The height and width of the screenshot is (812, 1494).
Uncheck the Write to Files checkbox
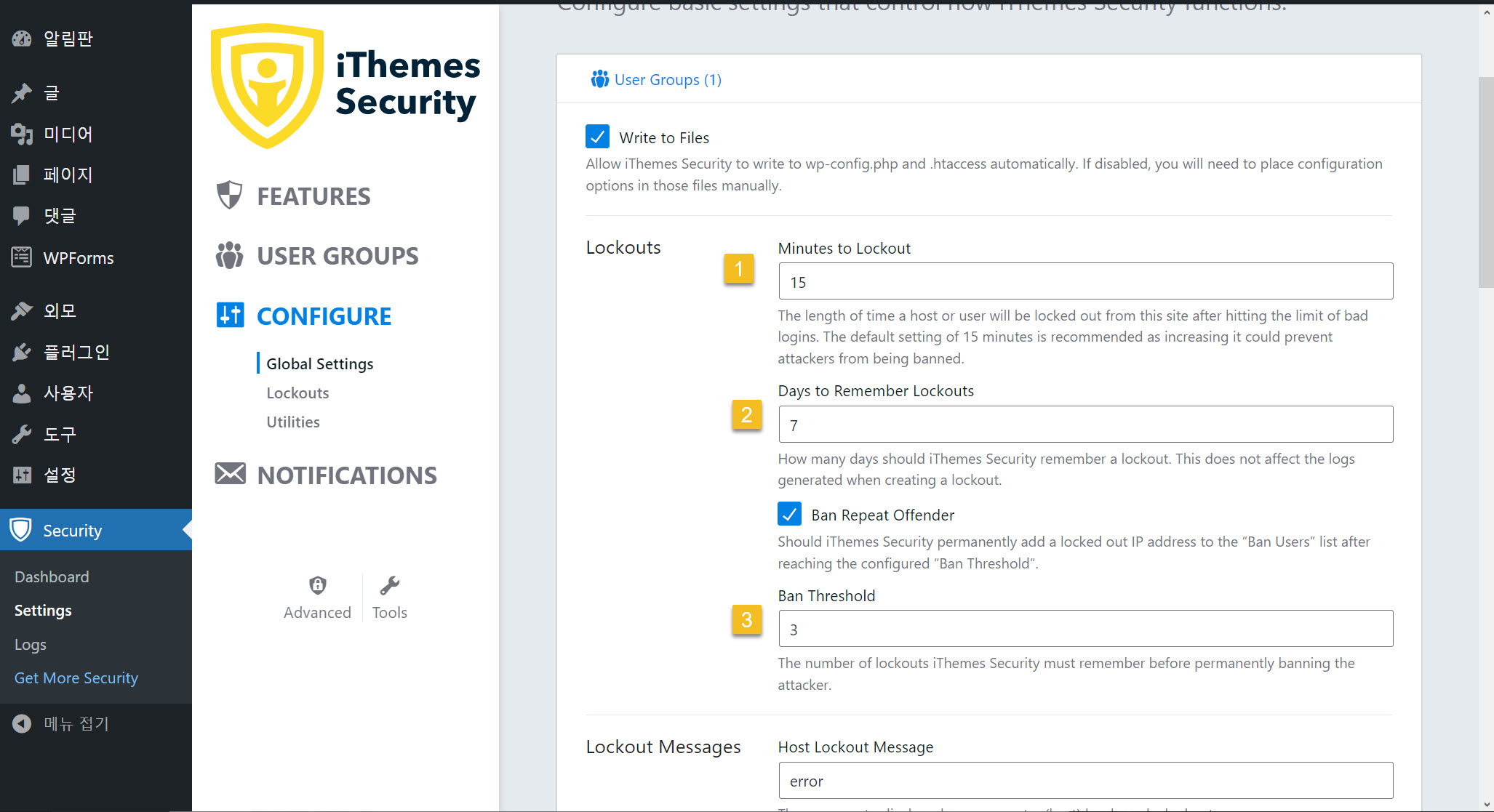pos(597,137)
